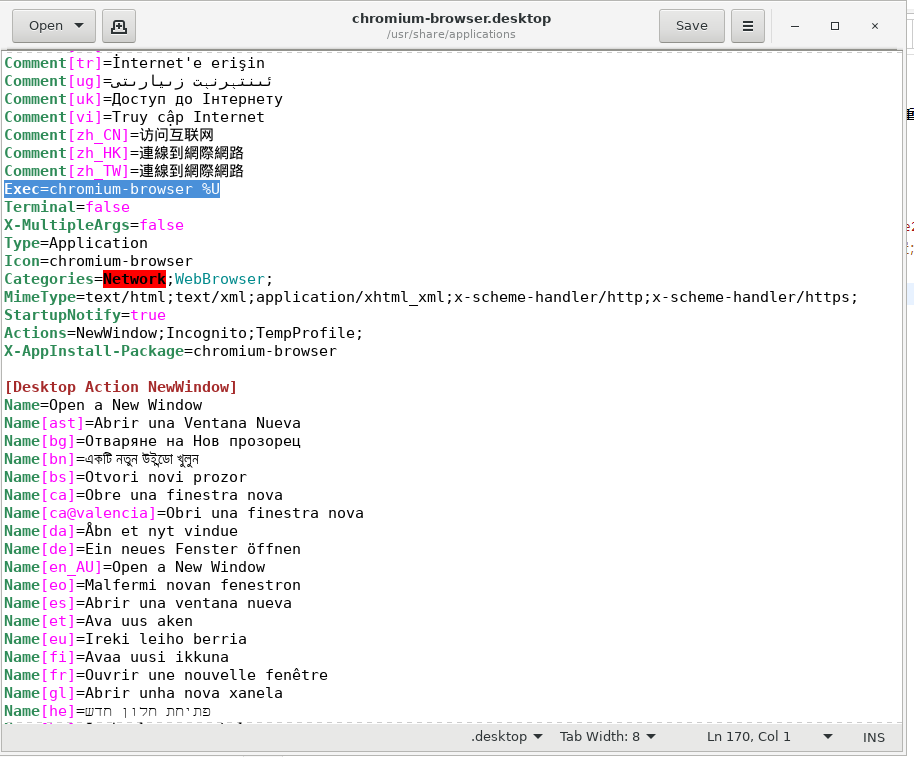
Task: Click the Comment[zh_TW] line
Action: [124, 171]
